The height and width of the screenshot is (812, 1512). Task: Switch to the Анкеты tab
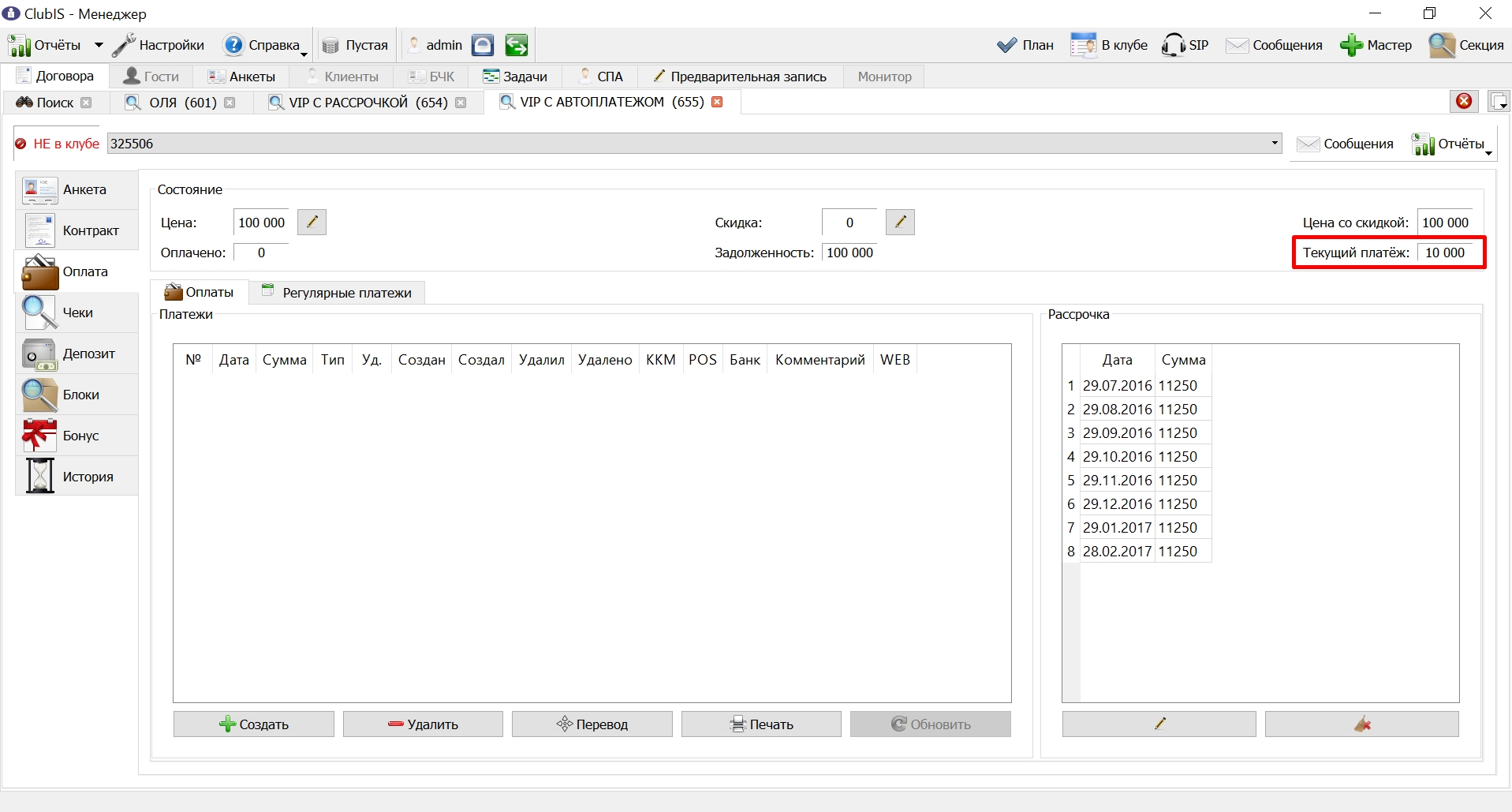[x=241, y=77]
